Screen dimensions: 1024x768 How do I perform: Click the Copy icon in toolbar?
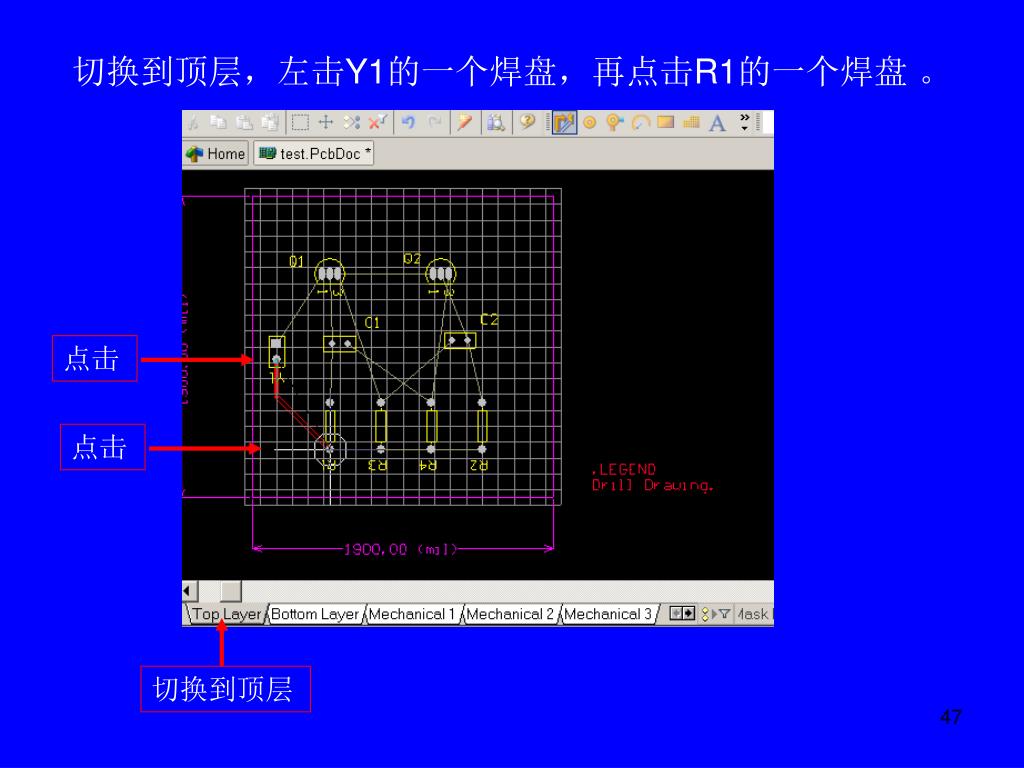click(x=218, y=122)
